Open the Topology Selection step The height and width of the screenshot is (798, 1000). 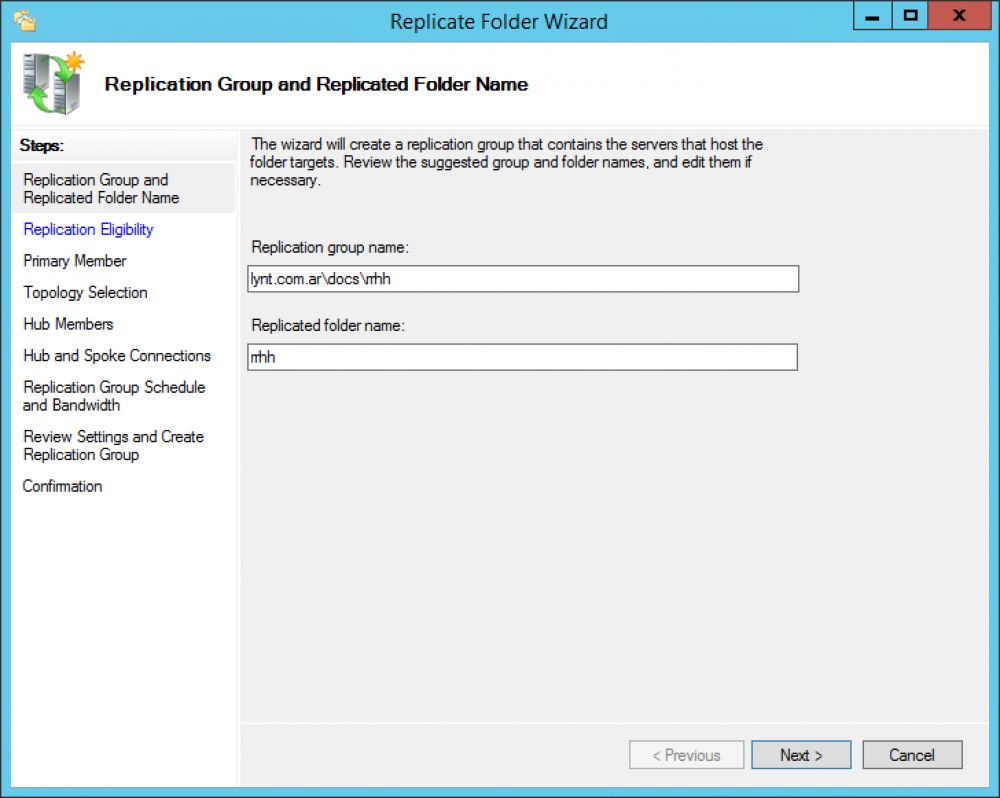coord(84,292)
